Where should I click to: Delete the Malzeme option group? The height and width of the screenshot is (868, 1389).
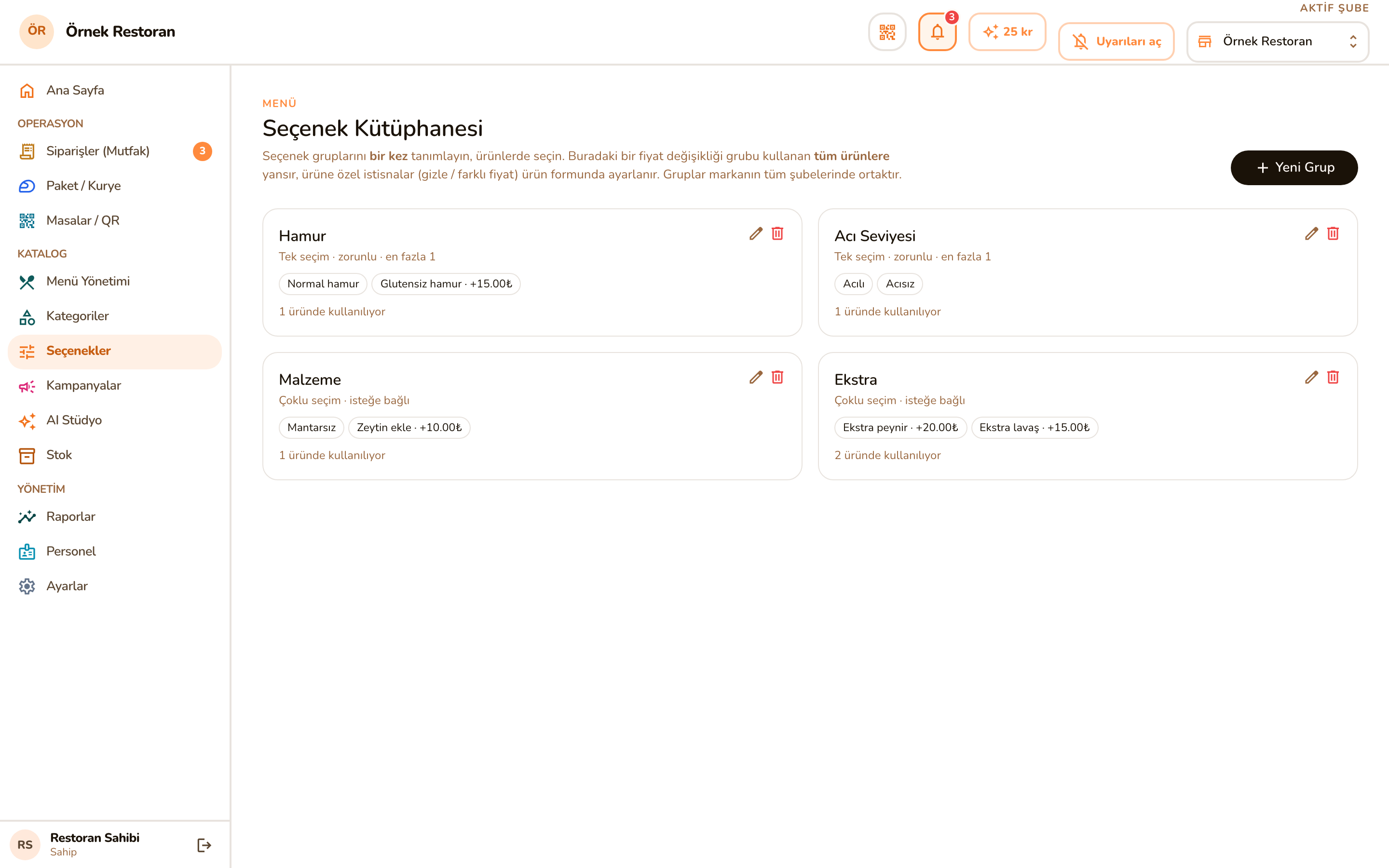tap(777, 377)
